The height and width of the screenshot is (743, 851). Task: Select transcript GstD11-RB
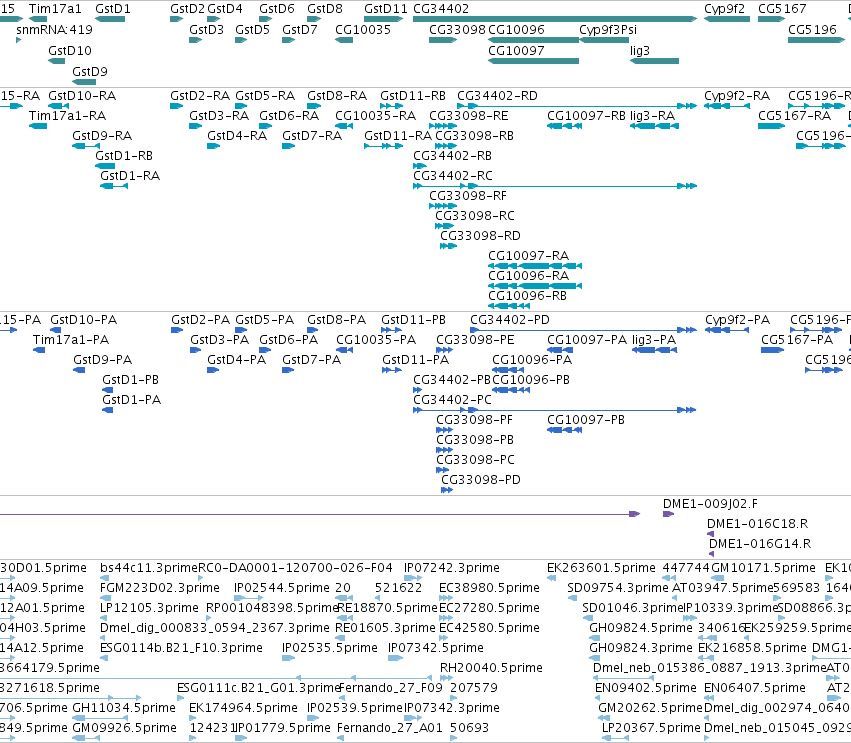pyautogui.click(x=391, y=106)
